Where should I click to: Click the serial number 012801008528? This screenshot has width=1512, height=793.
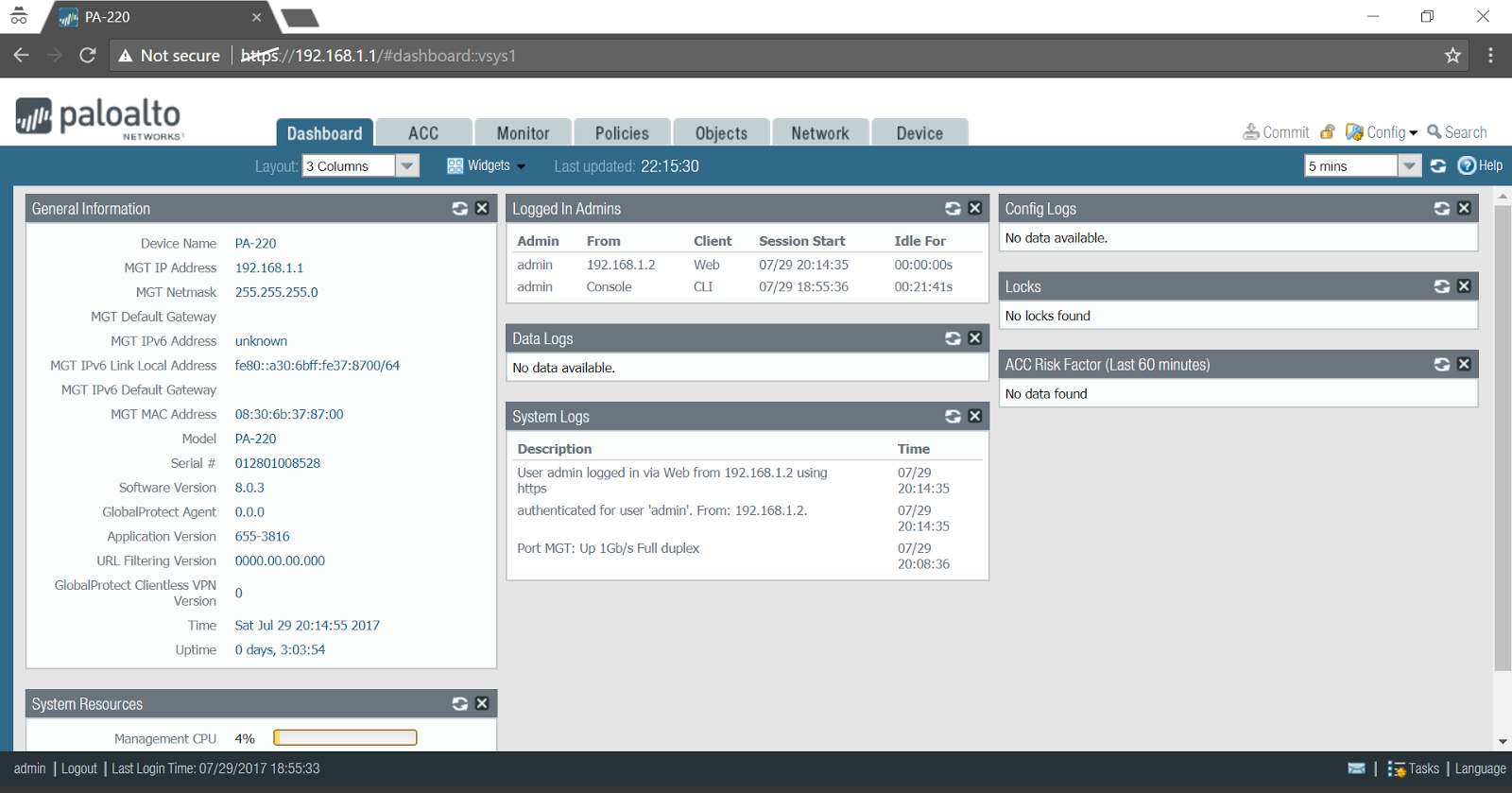point(278,463)
